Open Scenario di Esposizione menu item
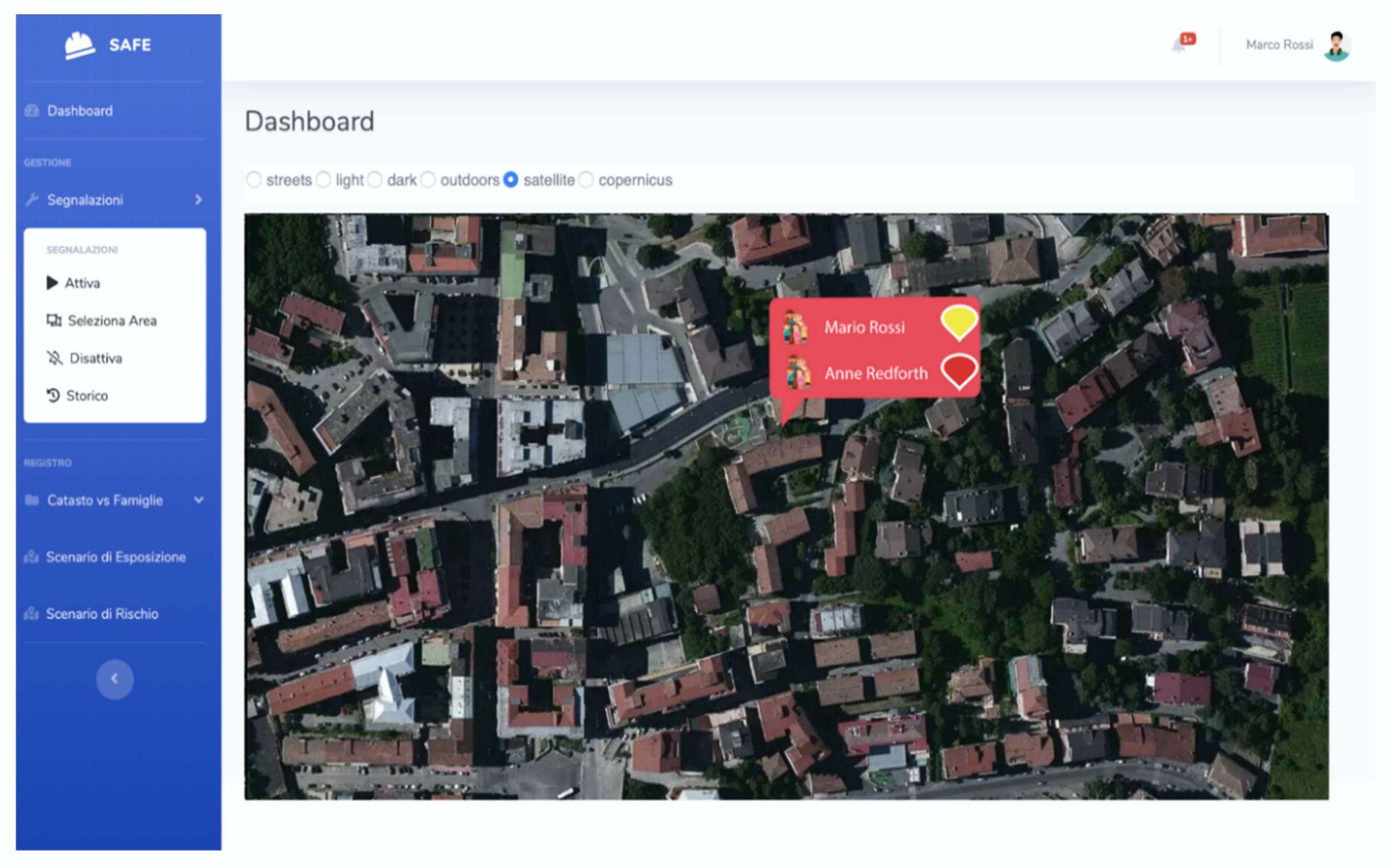 pyautogui.click(x=115, y=557)
